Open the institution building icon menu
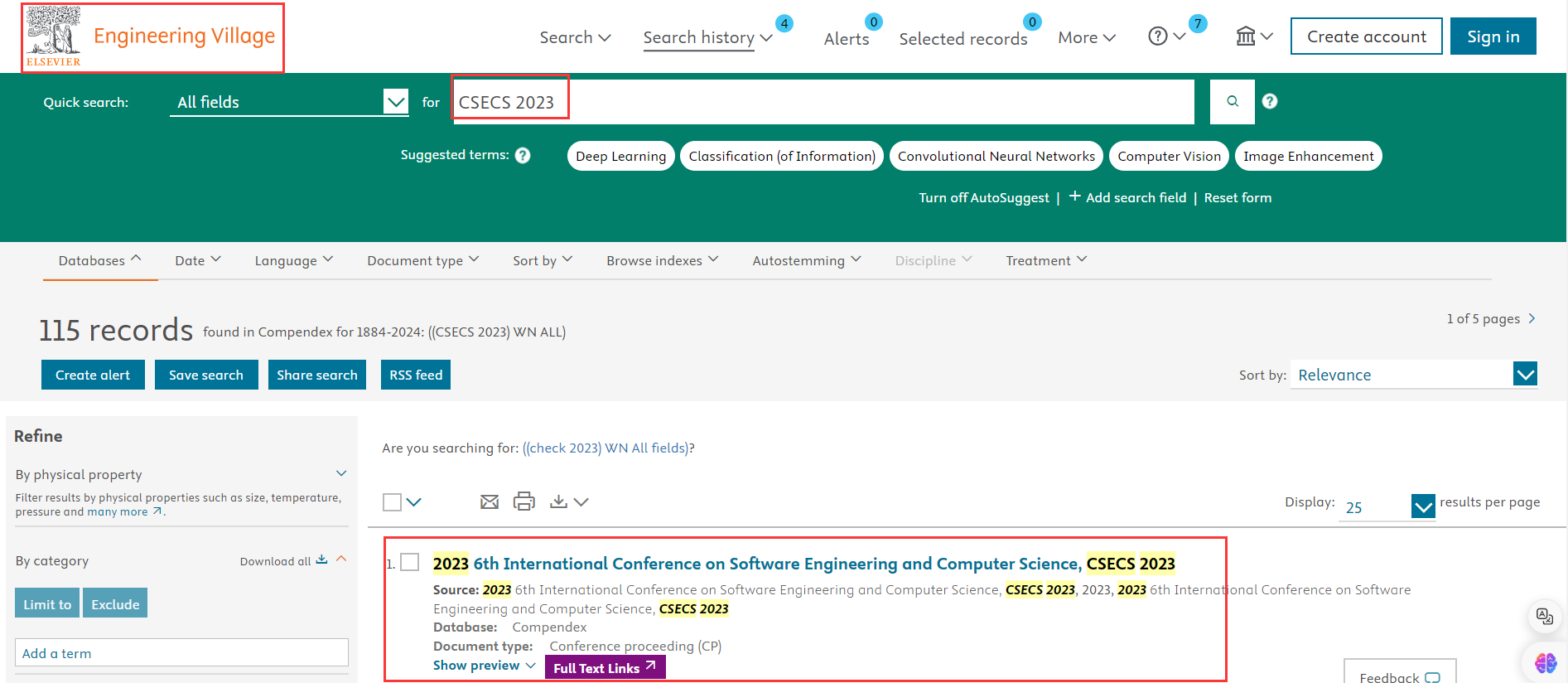This screenshot has width=1568, height=683. coord(1254,36)
